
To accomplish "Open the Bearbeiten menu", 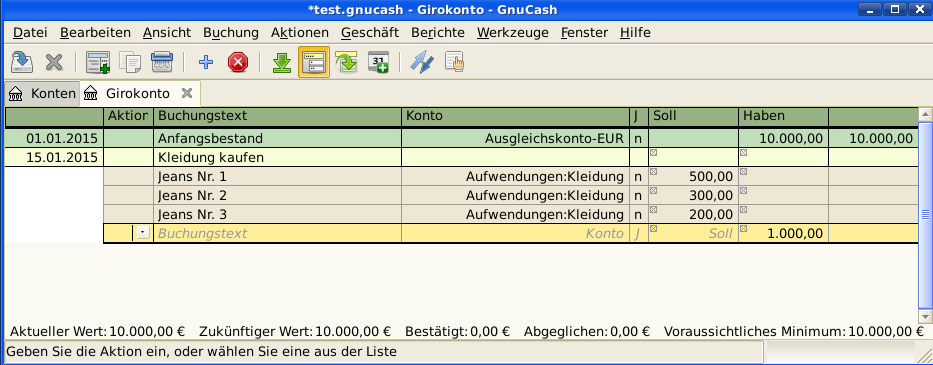I will (x=95, y=33).
